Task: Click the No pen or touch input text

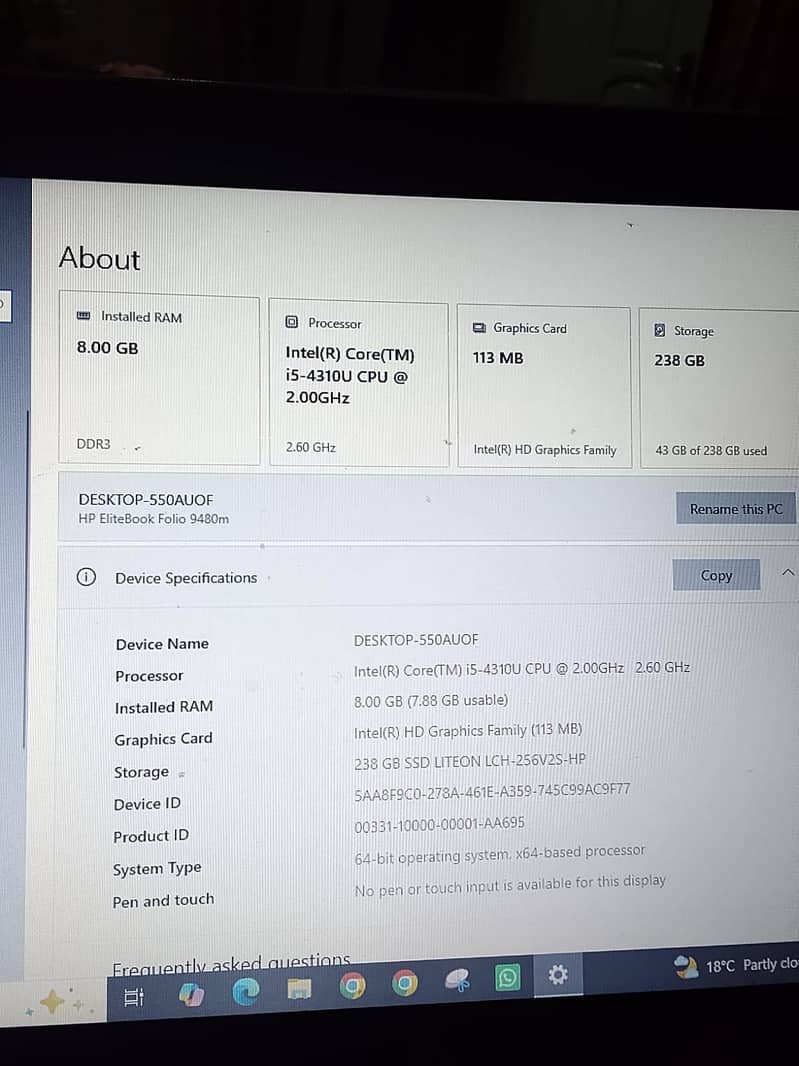Action: 510,886
